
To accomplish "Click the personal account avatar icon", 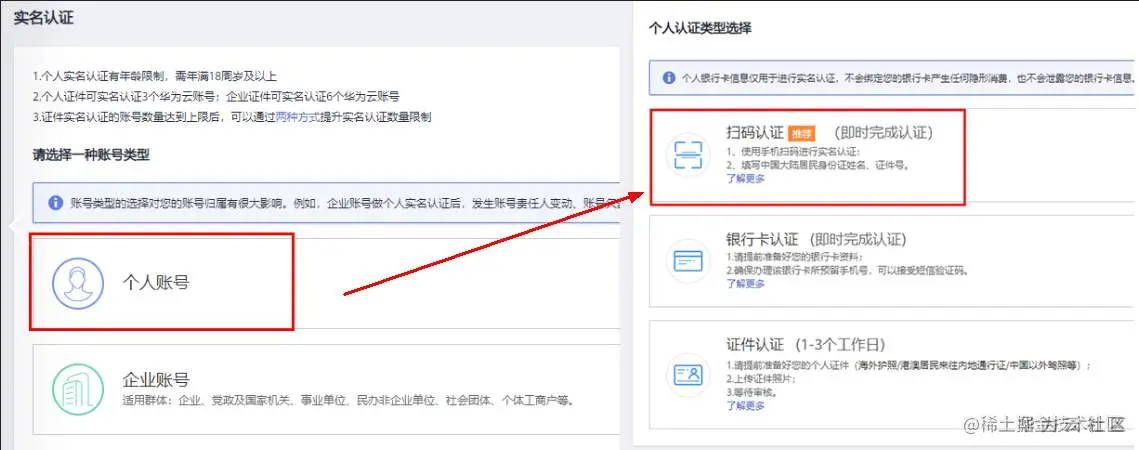I will point(78,284).
